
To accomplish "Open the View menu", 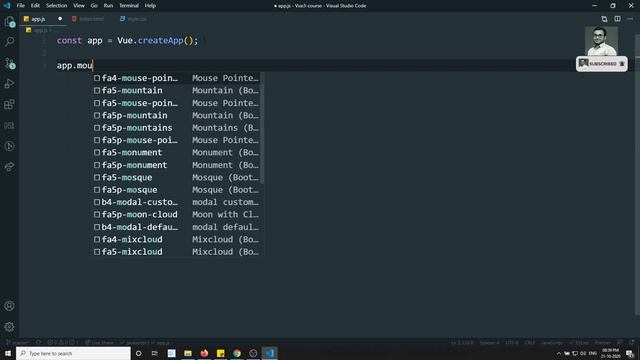I will click(79, 6).
